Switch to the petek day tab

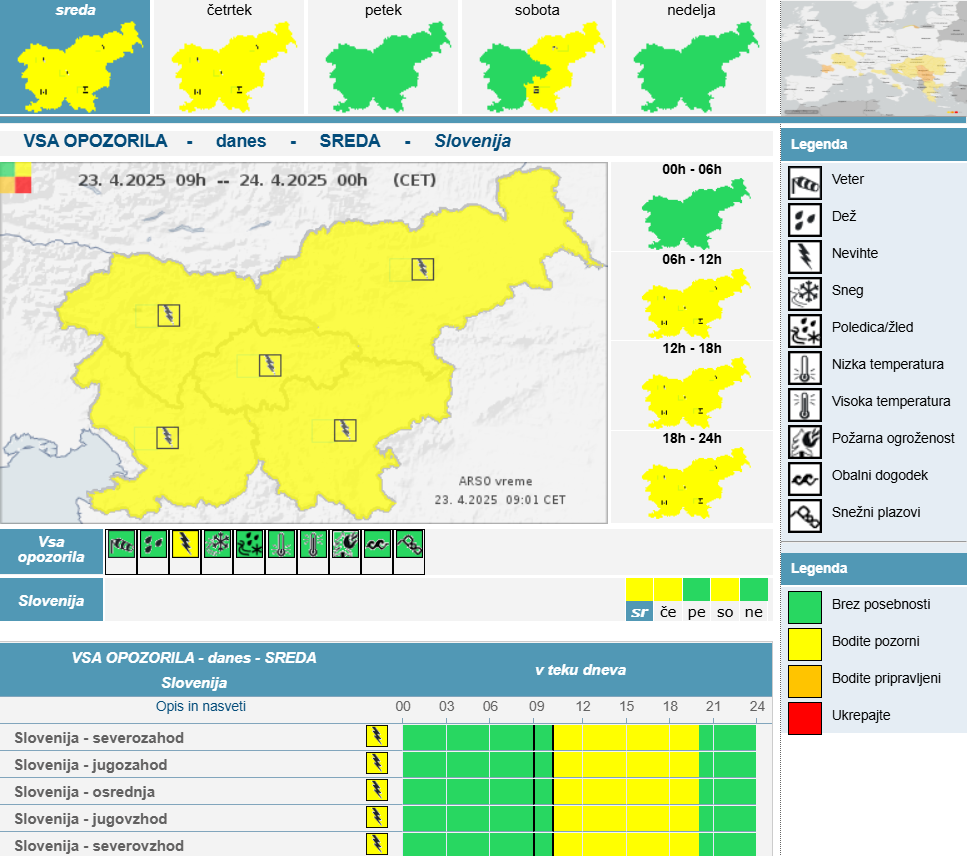click(x=383, y=57)
